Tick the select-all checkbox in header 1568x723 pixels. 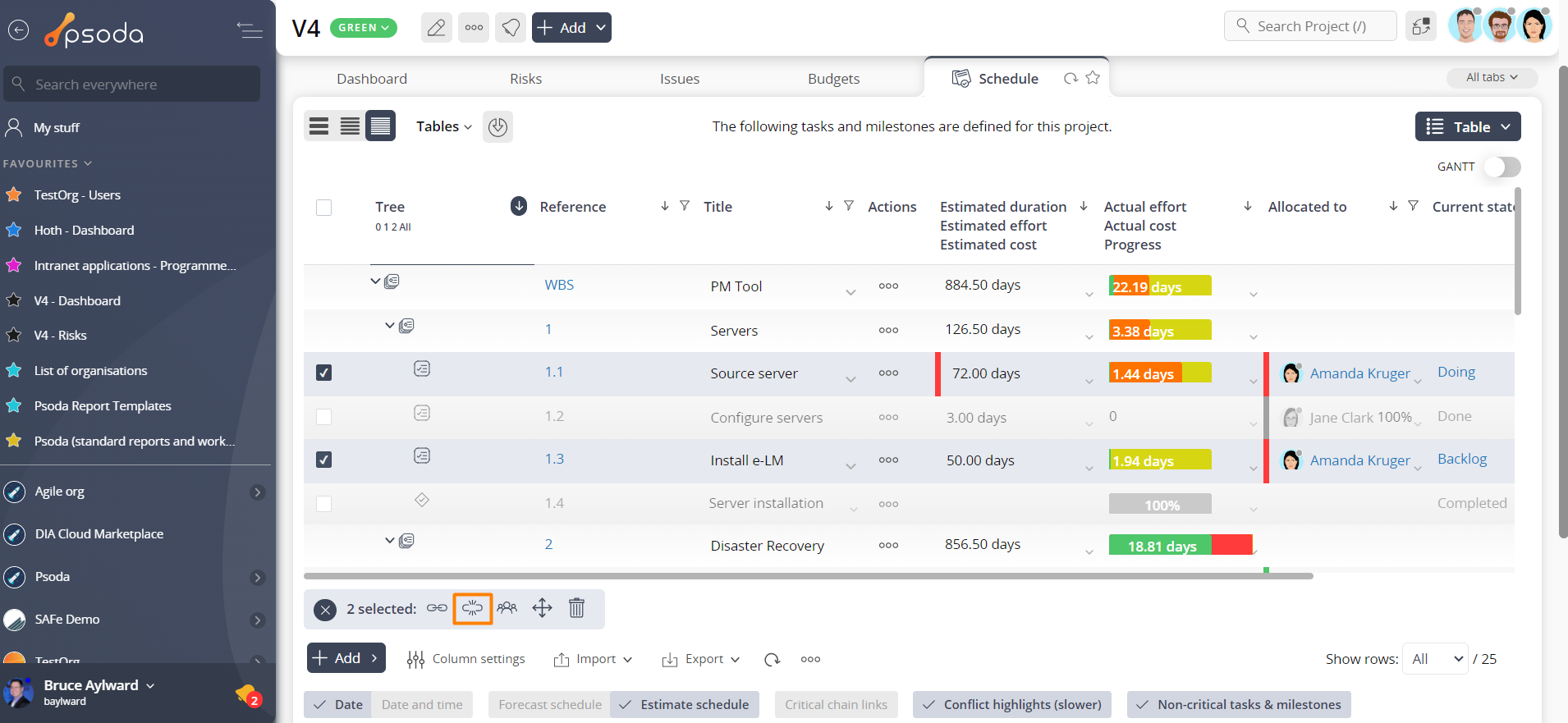pyautogui.click(x=324, y=208)
